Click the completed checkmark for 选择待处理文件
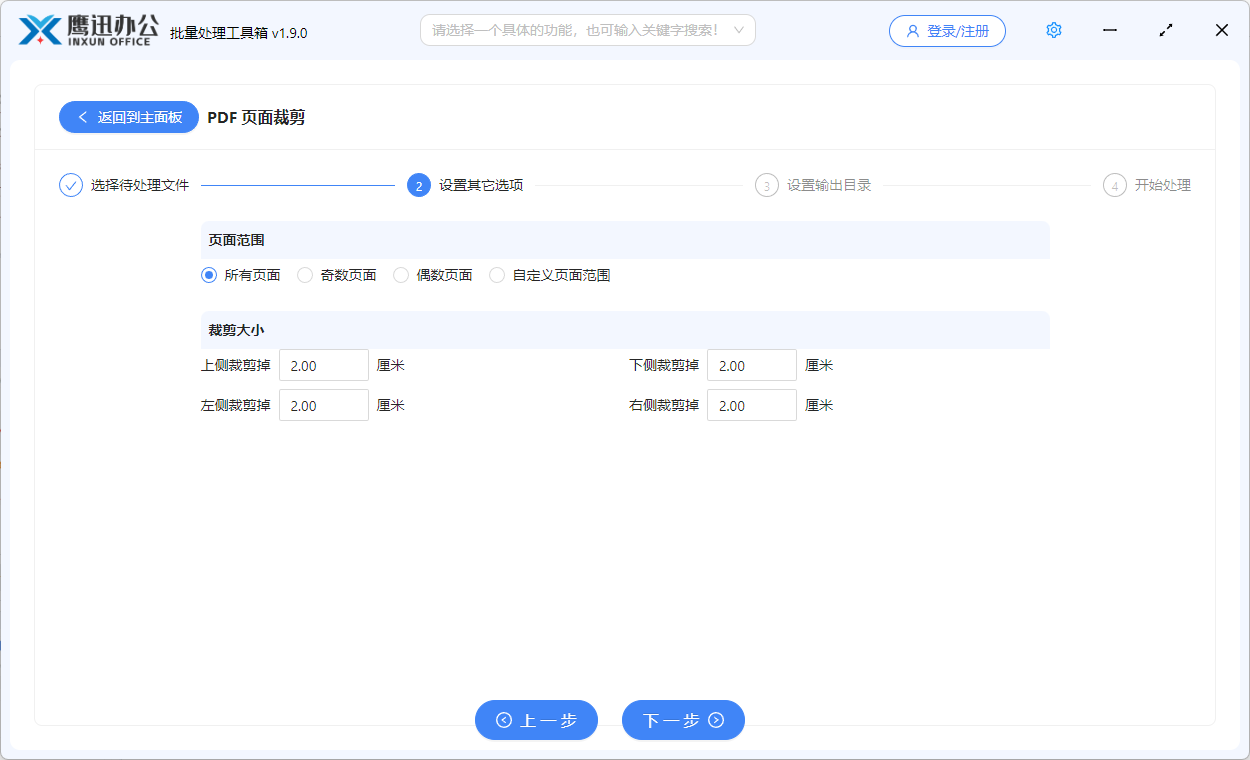Viewport: 1250px width, 760px height. coord(69,185)
